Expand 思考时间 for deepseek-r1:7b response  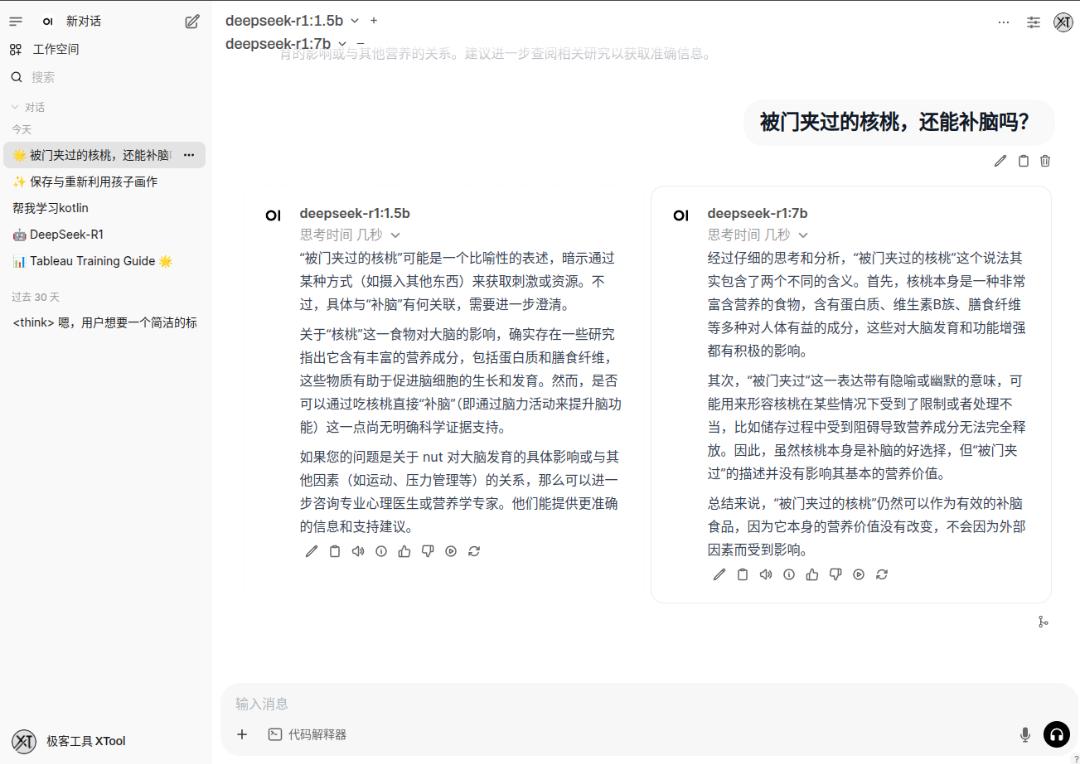757,235
